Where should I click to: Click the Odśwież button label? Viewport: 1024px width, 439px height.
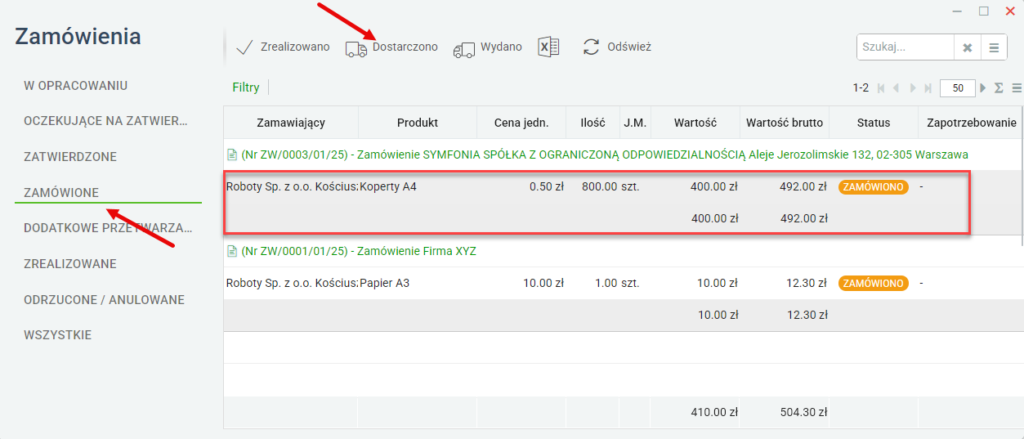(630, 47)
